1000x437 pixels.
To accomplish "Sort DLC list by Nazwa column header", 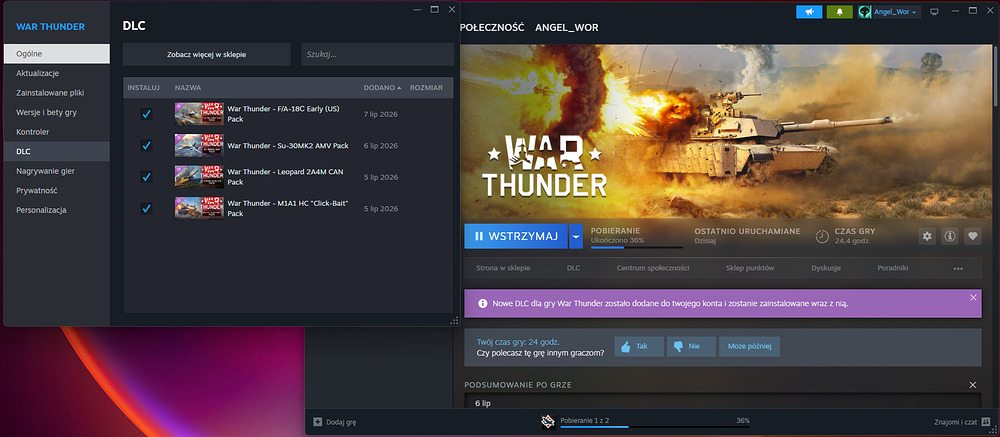I will point(188,87).
